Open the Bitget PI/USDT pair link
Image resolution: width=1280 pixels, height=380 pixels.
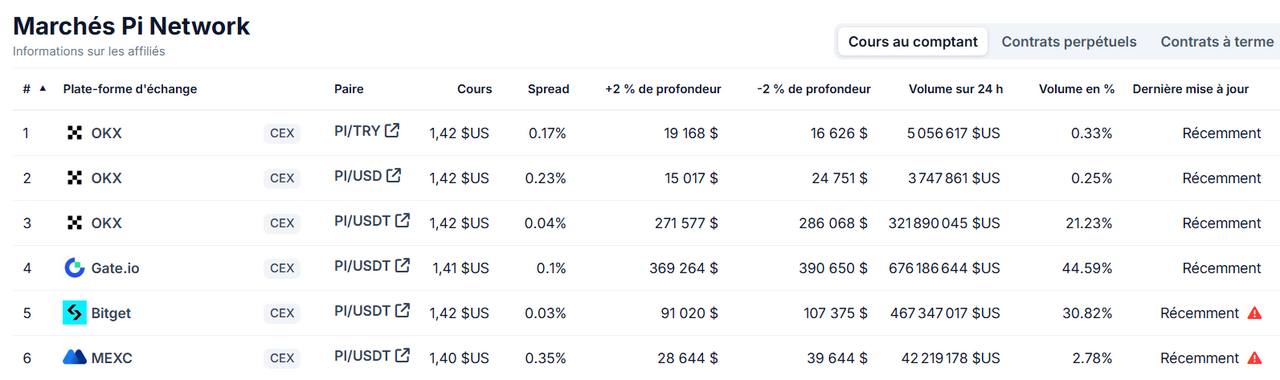pos(362,311)
